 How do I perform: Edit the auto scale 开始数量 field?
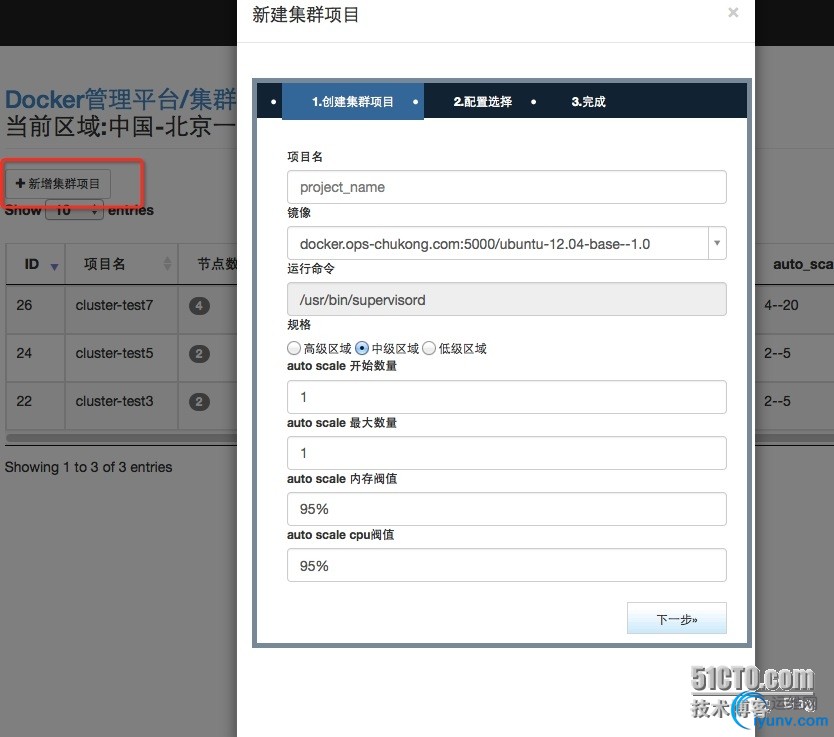pos(506,397)
